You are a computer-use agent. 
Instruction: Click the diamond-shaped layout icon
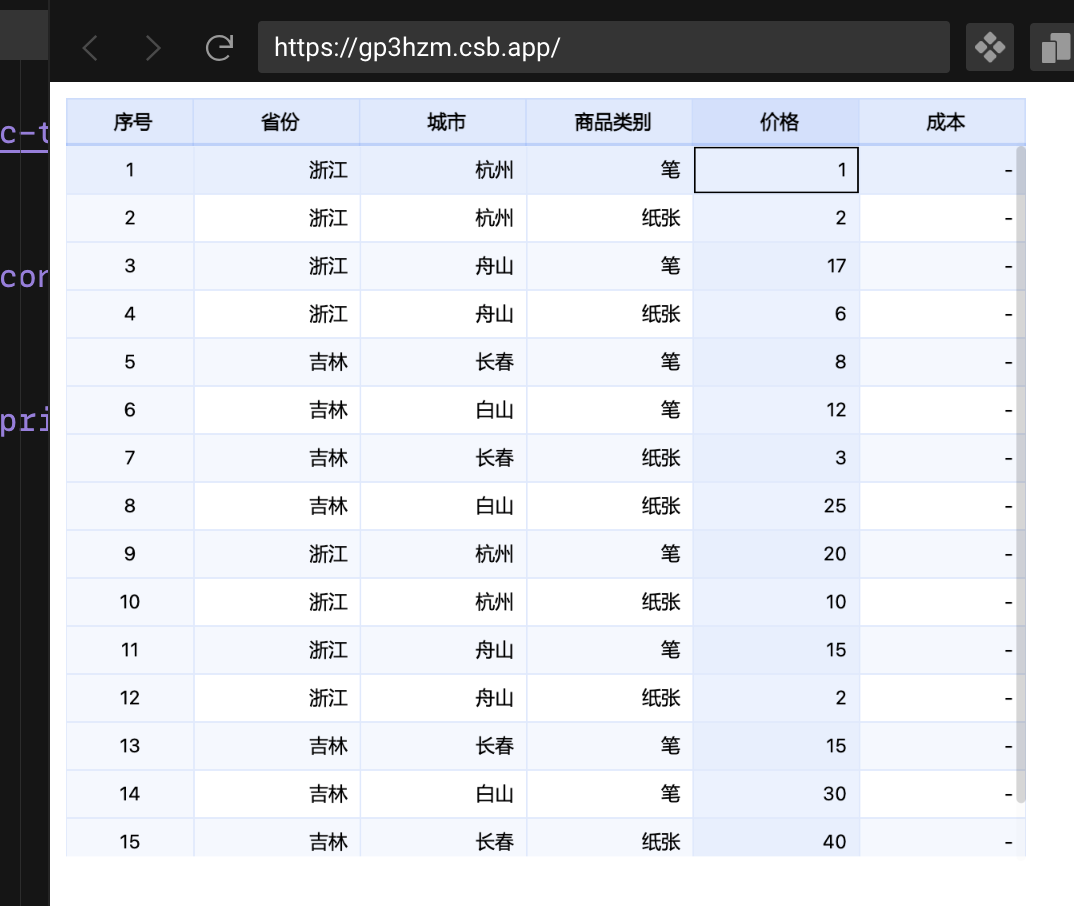(x=989, y=46)
